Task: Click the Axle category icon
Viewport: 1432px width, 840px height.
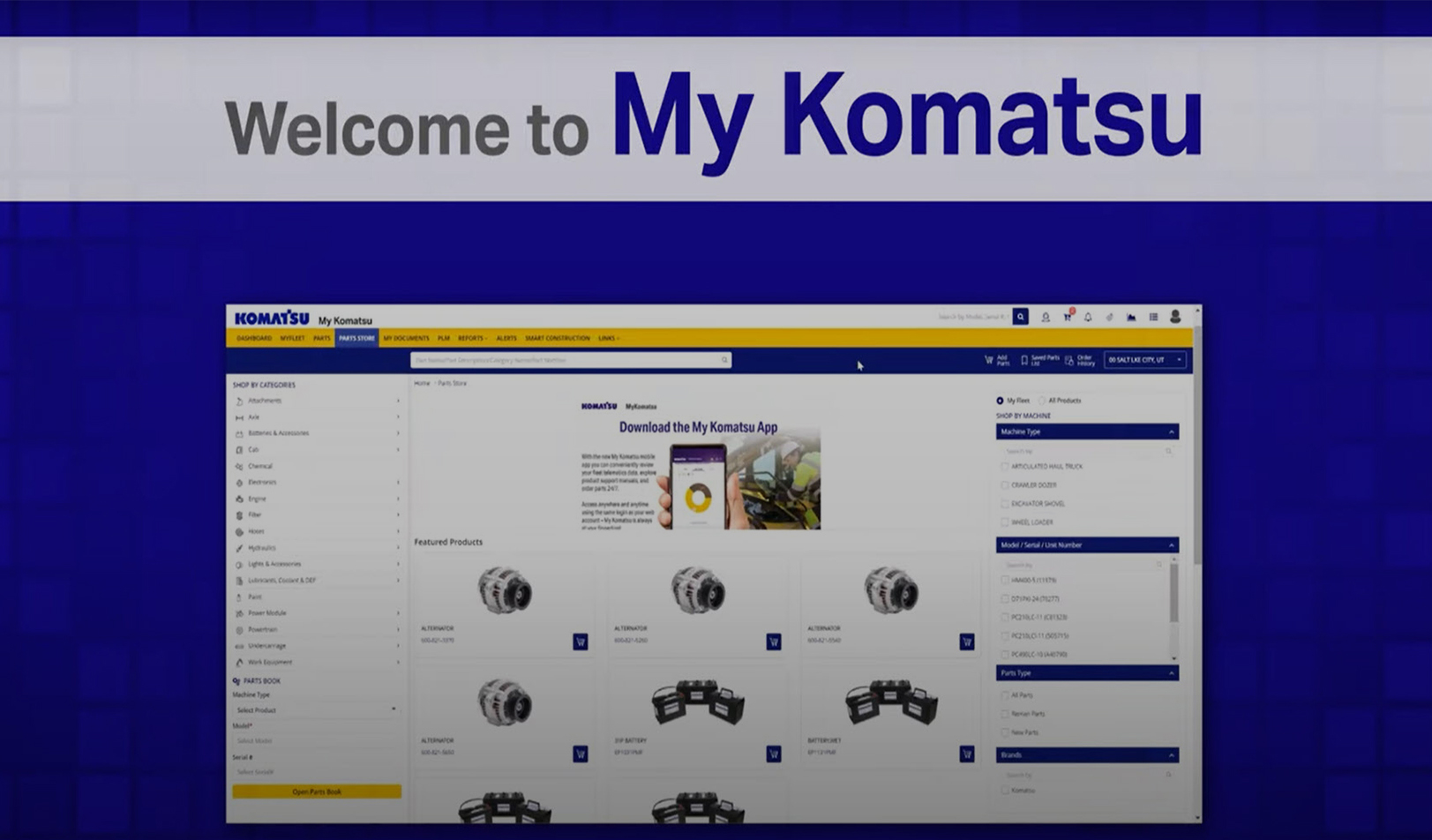Action: point(239,417)
